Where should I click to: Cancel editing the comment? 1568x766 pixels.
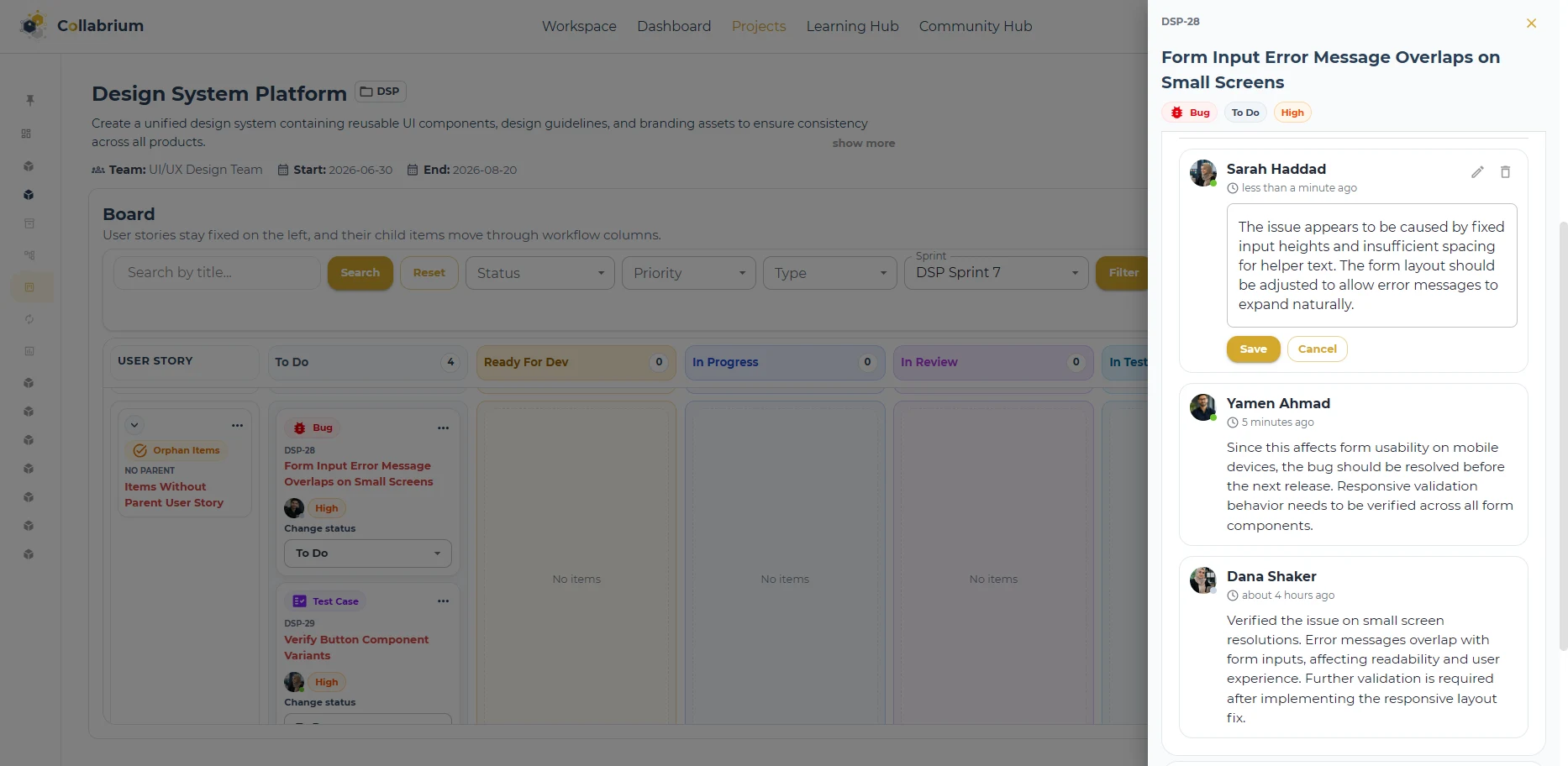(1317, 349)
